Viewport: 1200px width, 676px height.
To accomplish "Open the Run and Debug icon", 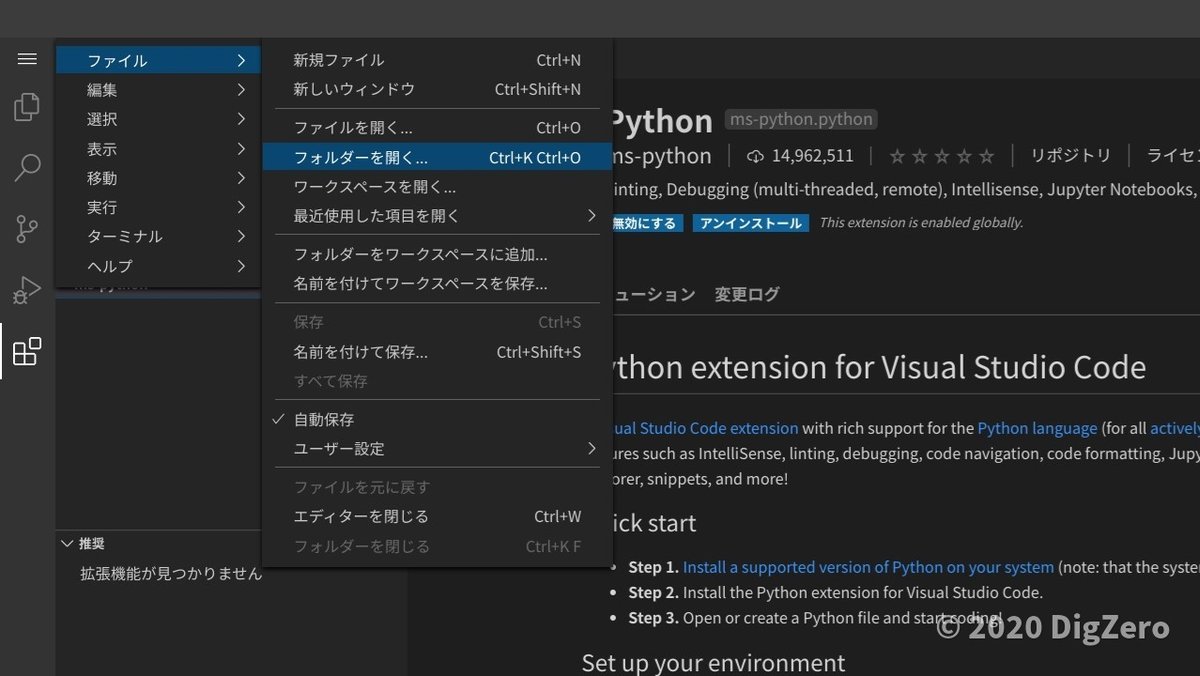I will pyautogui.click(x=27, y=290).
